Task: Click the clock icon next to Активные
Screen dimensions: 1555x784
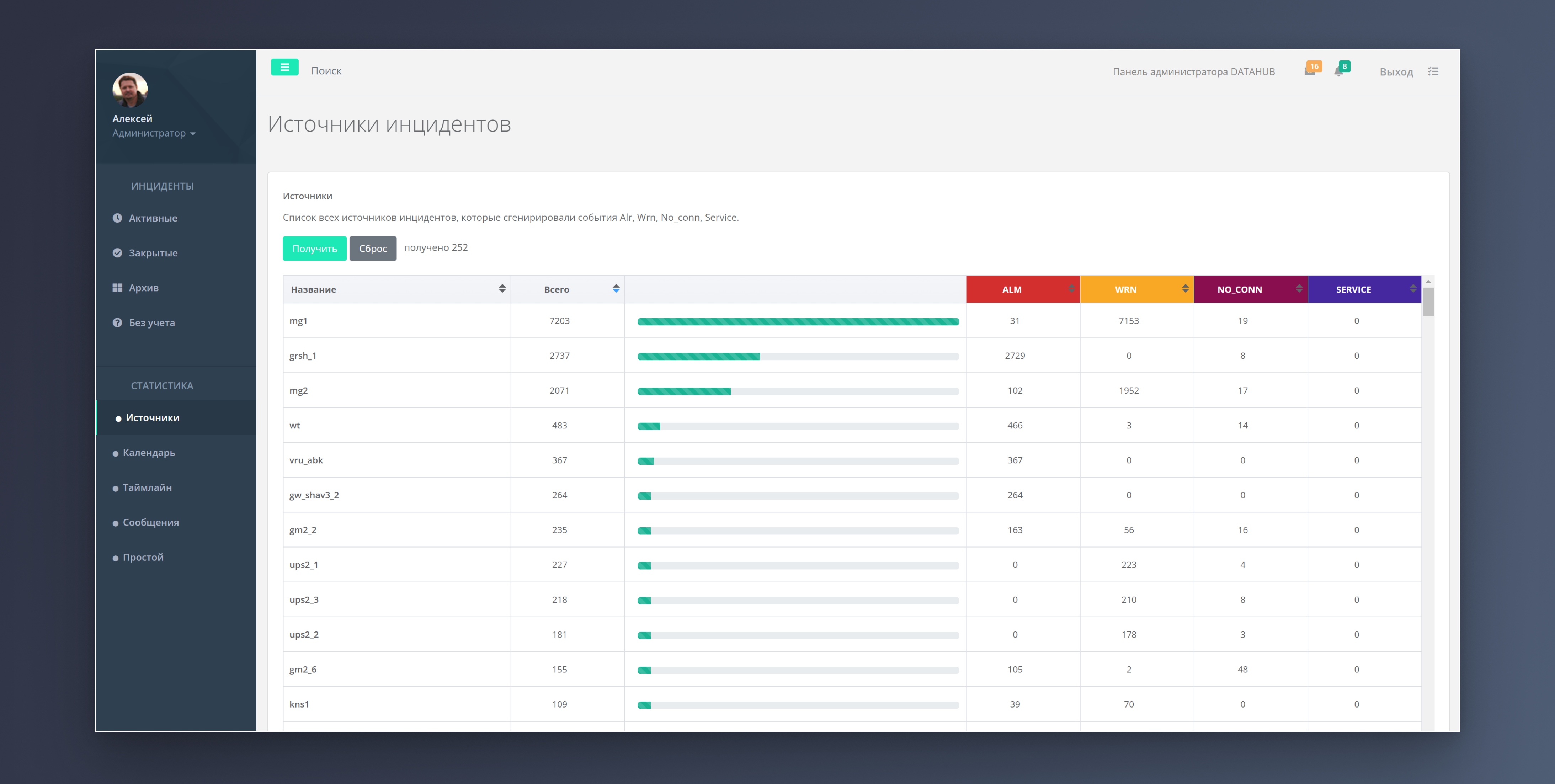Action: pyautogui.click(x=117, y=218)
